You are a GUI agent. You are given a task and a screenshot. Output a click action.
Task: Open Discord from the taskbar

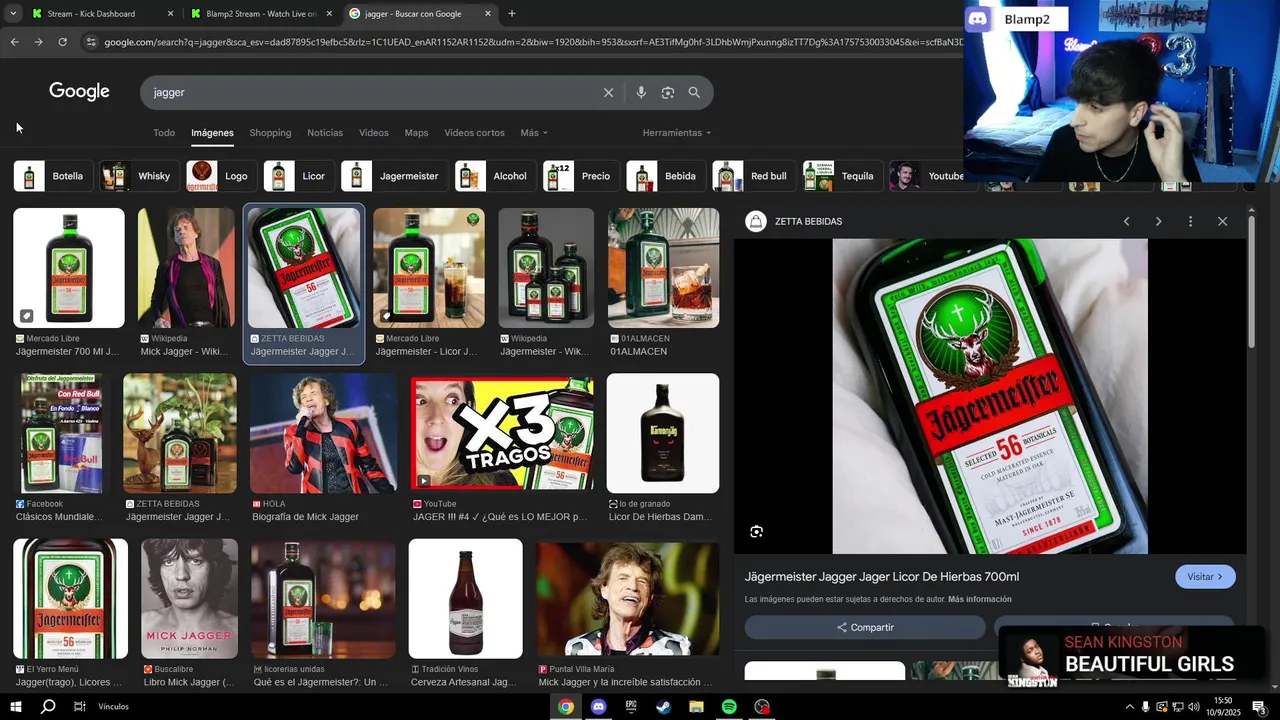pos(598,706)
